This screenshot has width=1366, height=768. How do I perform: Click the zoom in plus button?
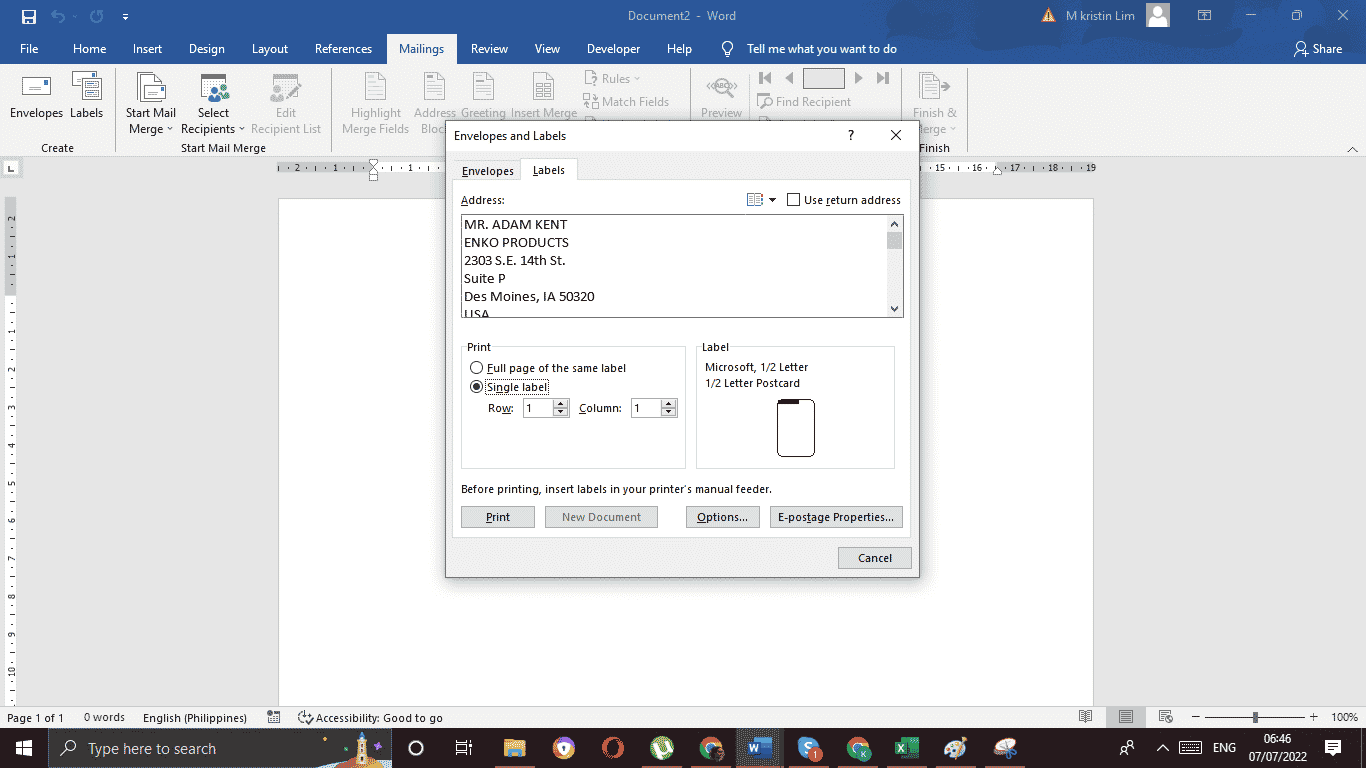[x=1313, y=717]
